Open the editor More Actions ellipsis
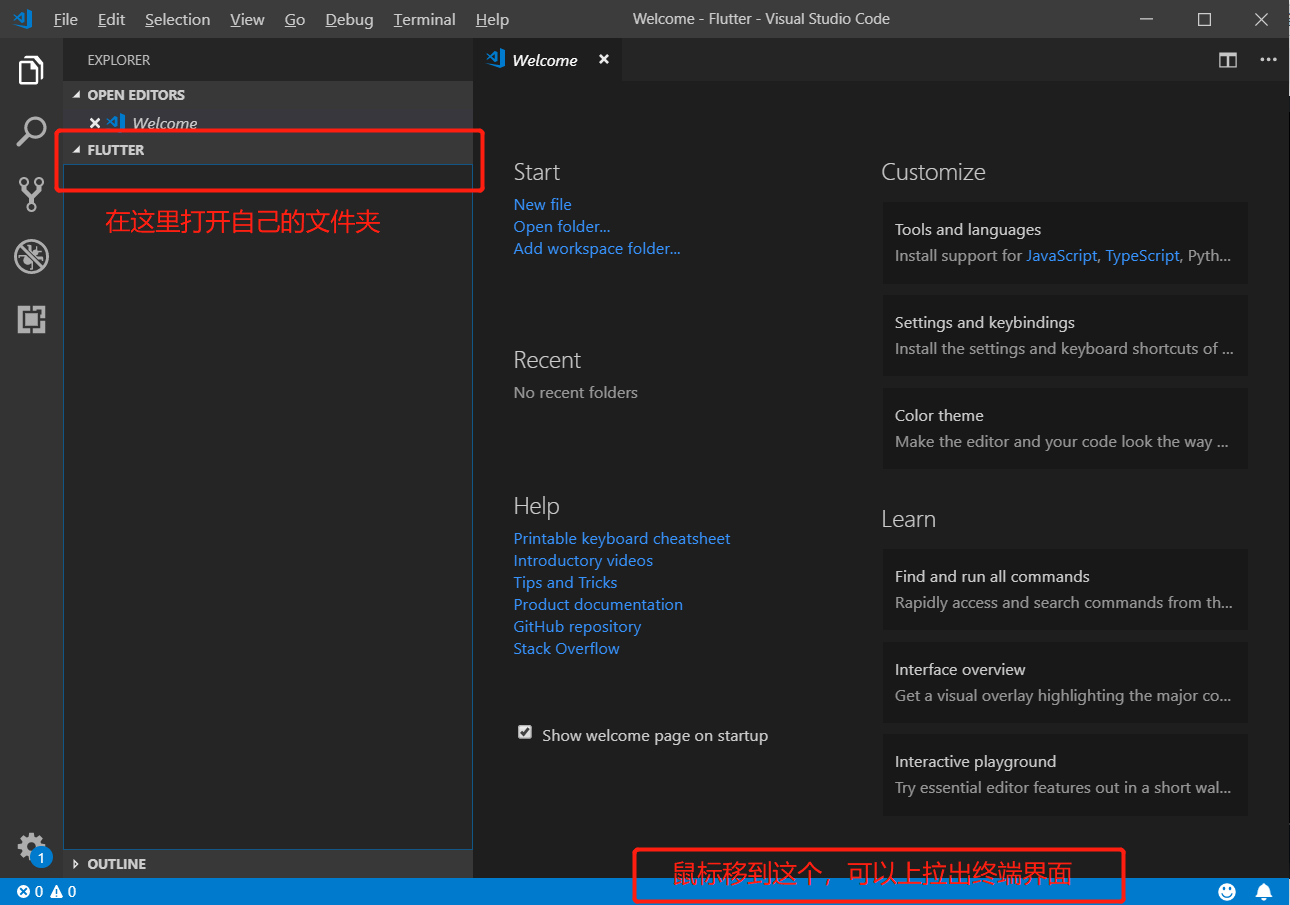 (1268, 60)
